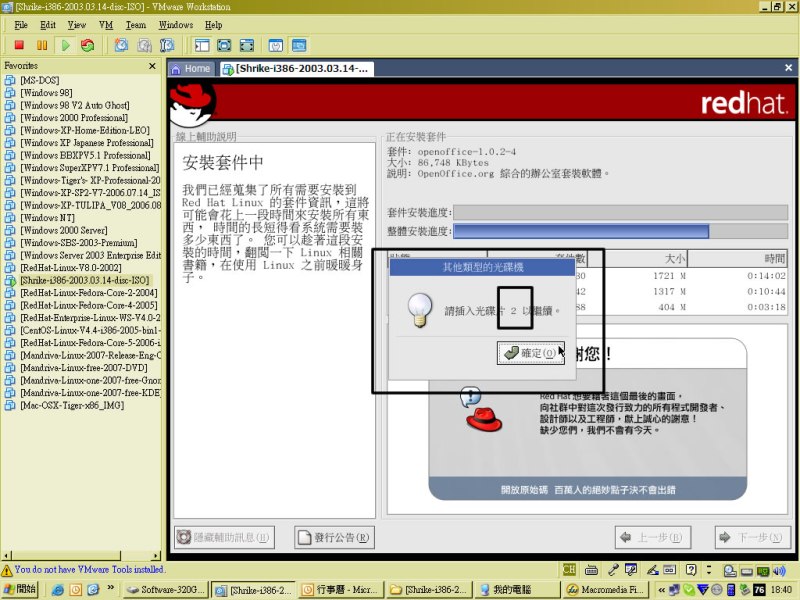Screen dimensions: 800x600
Task: Click the 上一步(B) back button
Action: coord(653,537)
